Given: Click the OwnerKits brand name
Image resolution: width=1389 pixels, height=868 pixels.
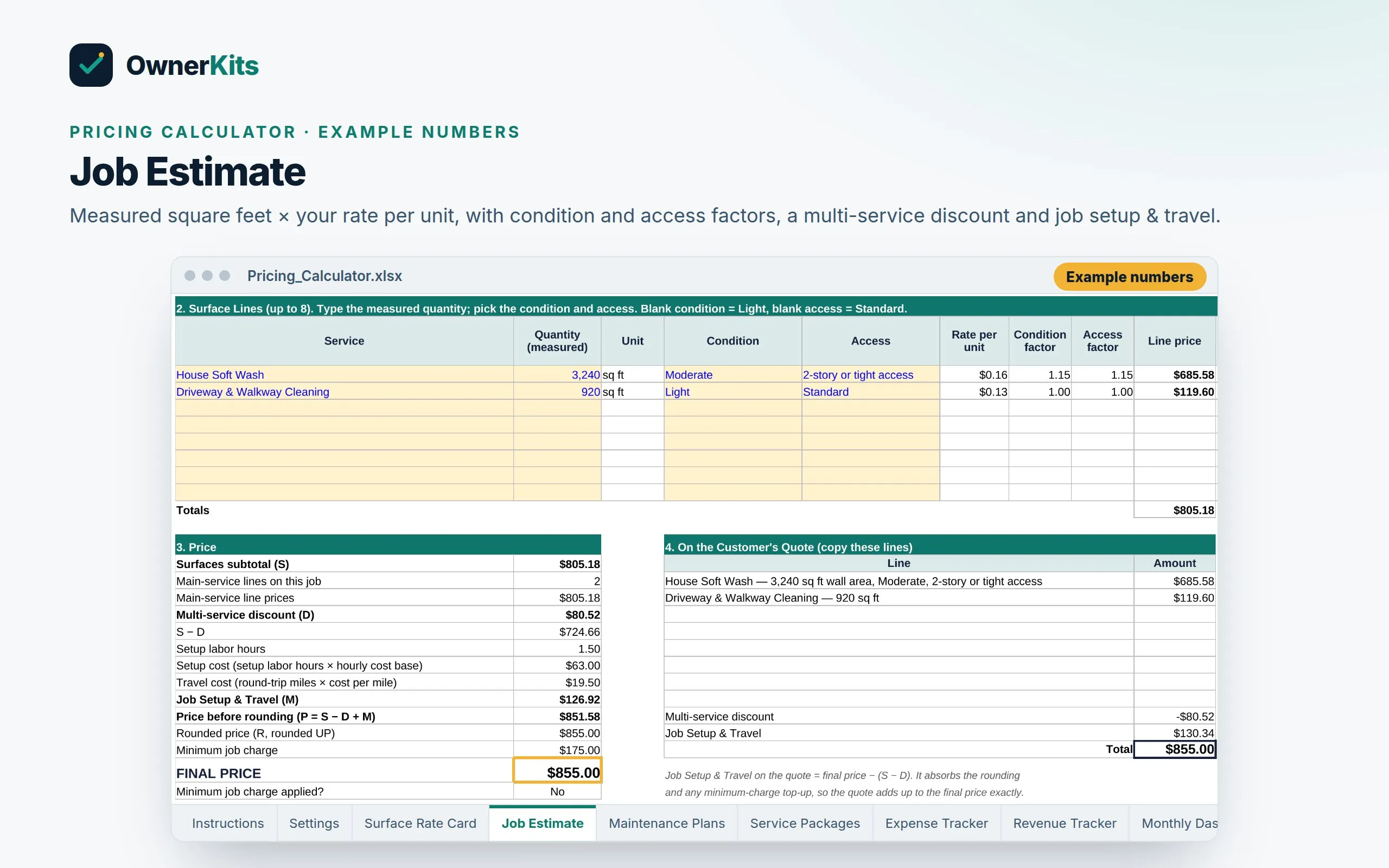Looking at the screenshot, I should coord(192,66).
